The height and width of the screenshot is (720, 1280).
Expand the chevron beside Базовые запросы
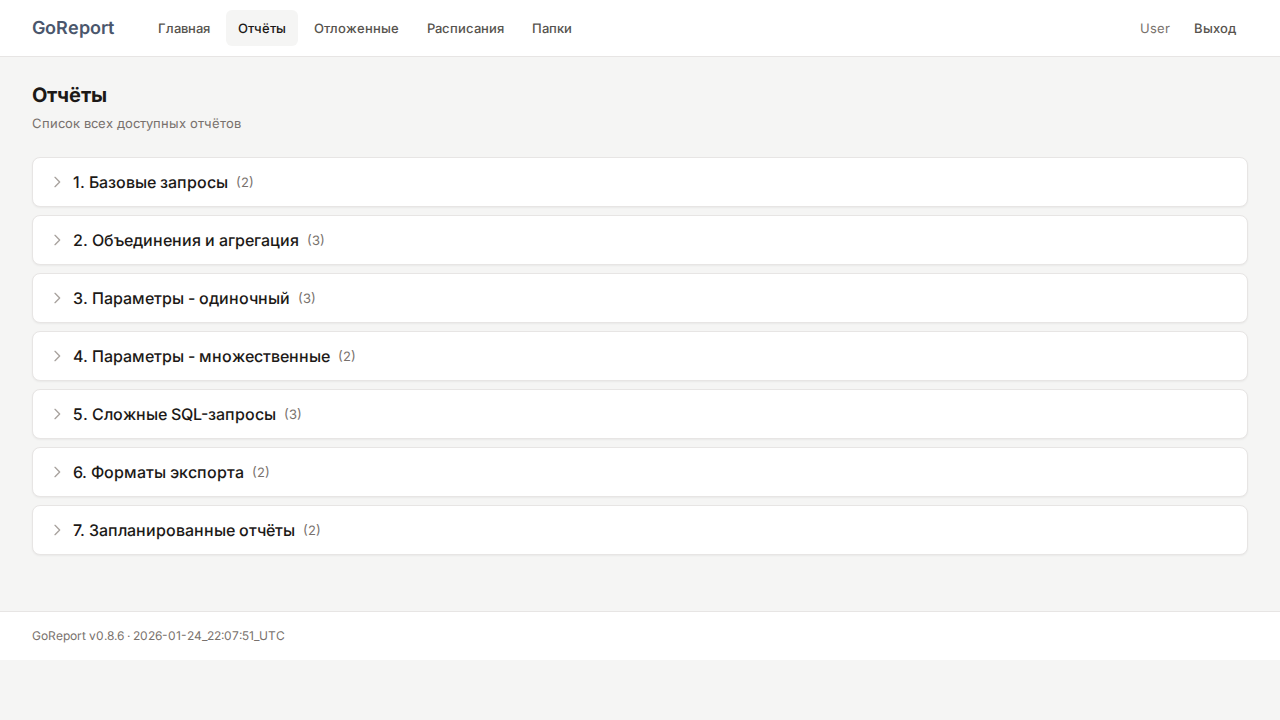click(57, 182)
